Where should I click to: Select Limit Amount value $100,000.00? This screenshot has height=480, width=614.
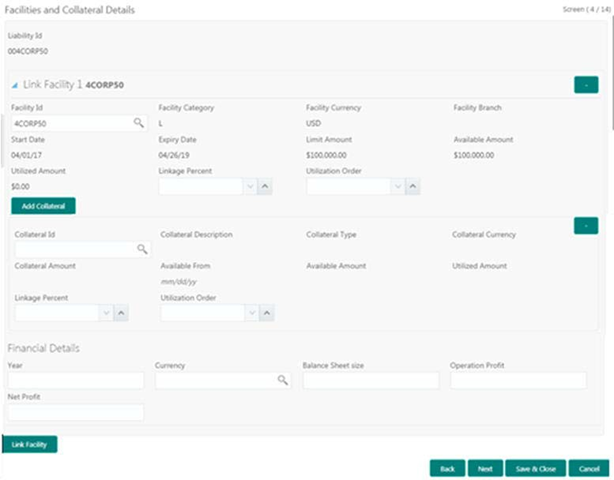pos(326,155)
